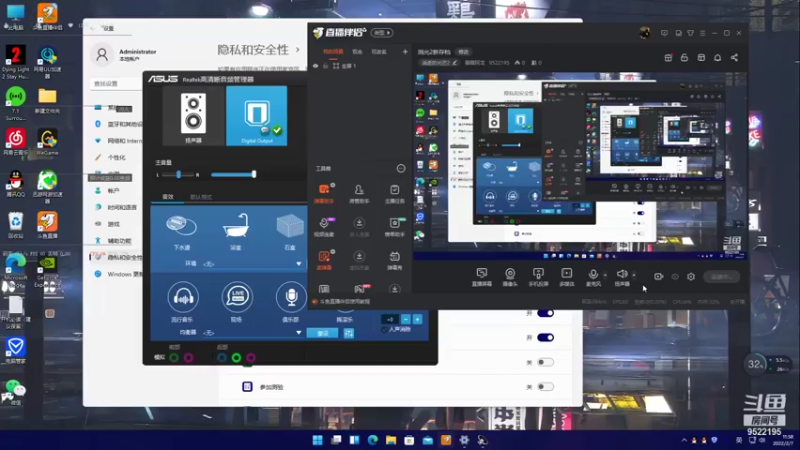Add the 手机投屏 phone cast source
The image size is (800, 450).
(538, 277)
